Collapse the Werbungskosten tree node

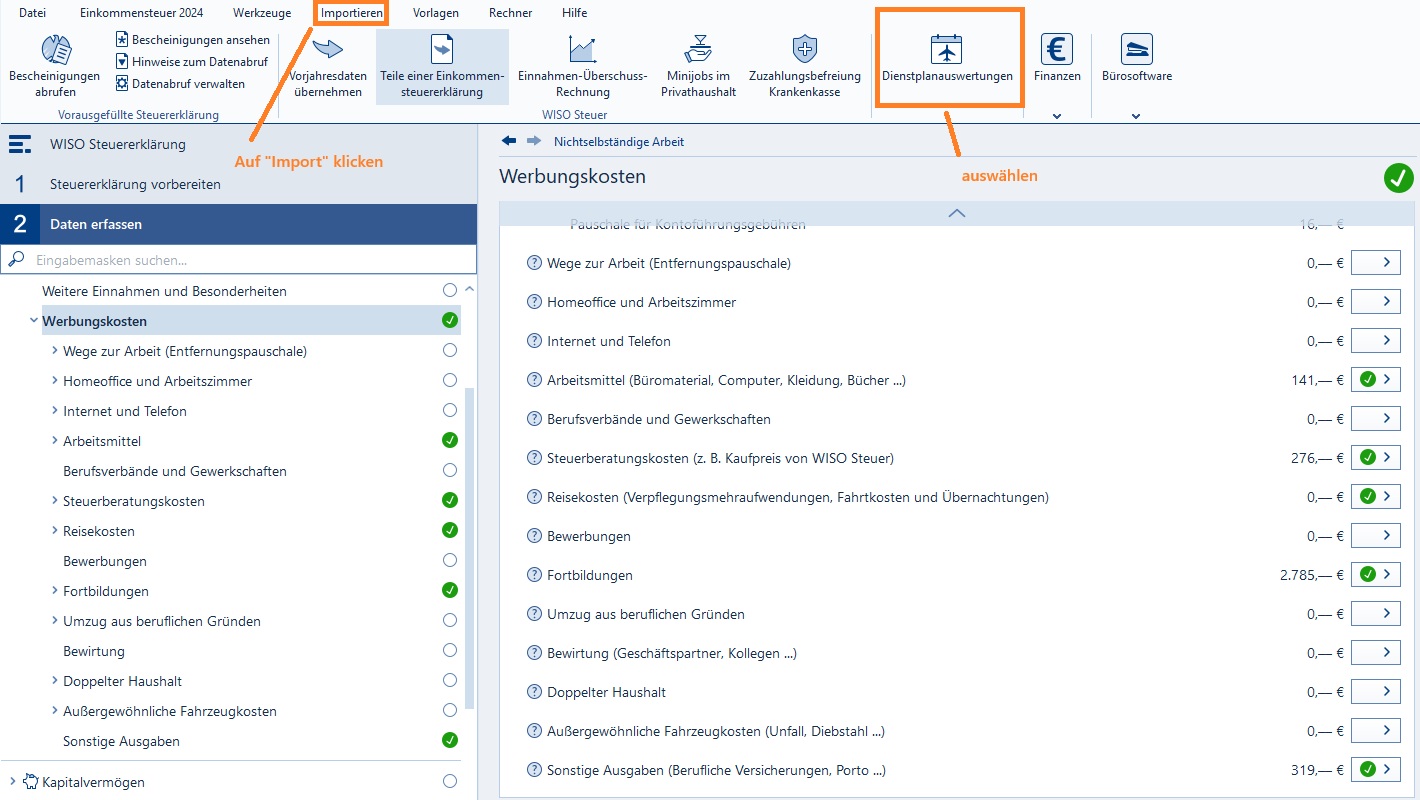(x=34, y=321)
